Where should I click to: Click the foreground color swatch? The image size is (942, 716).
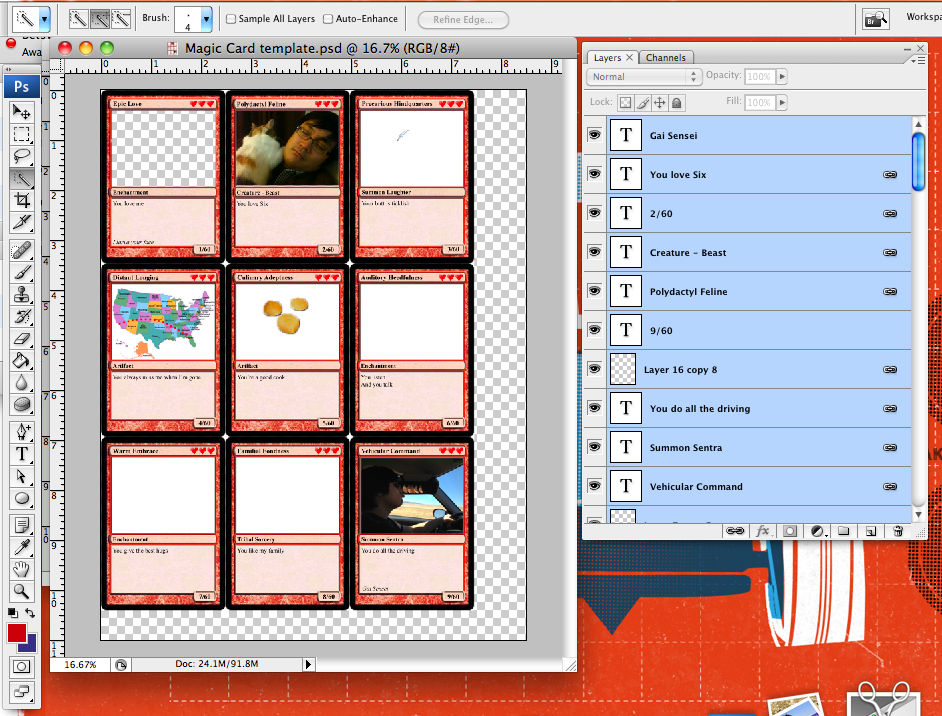16,634
